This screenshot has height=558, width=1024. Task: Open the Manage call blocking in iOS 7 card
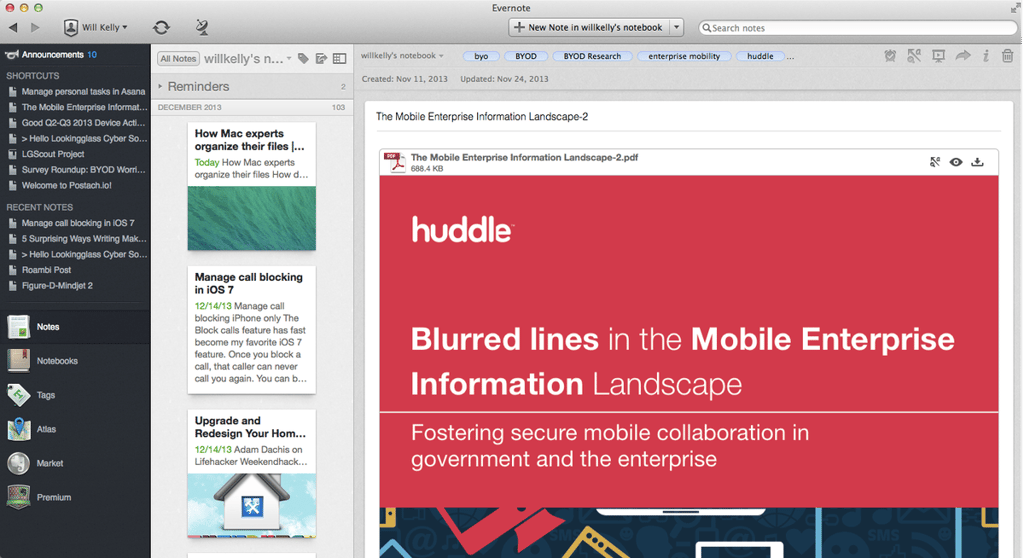(251, 330)
